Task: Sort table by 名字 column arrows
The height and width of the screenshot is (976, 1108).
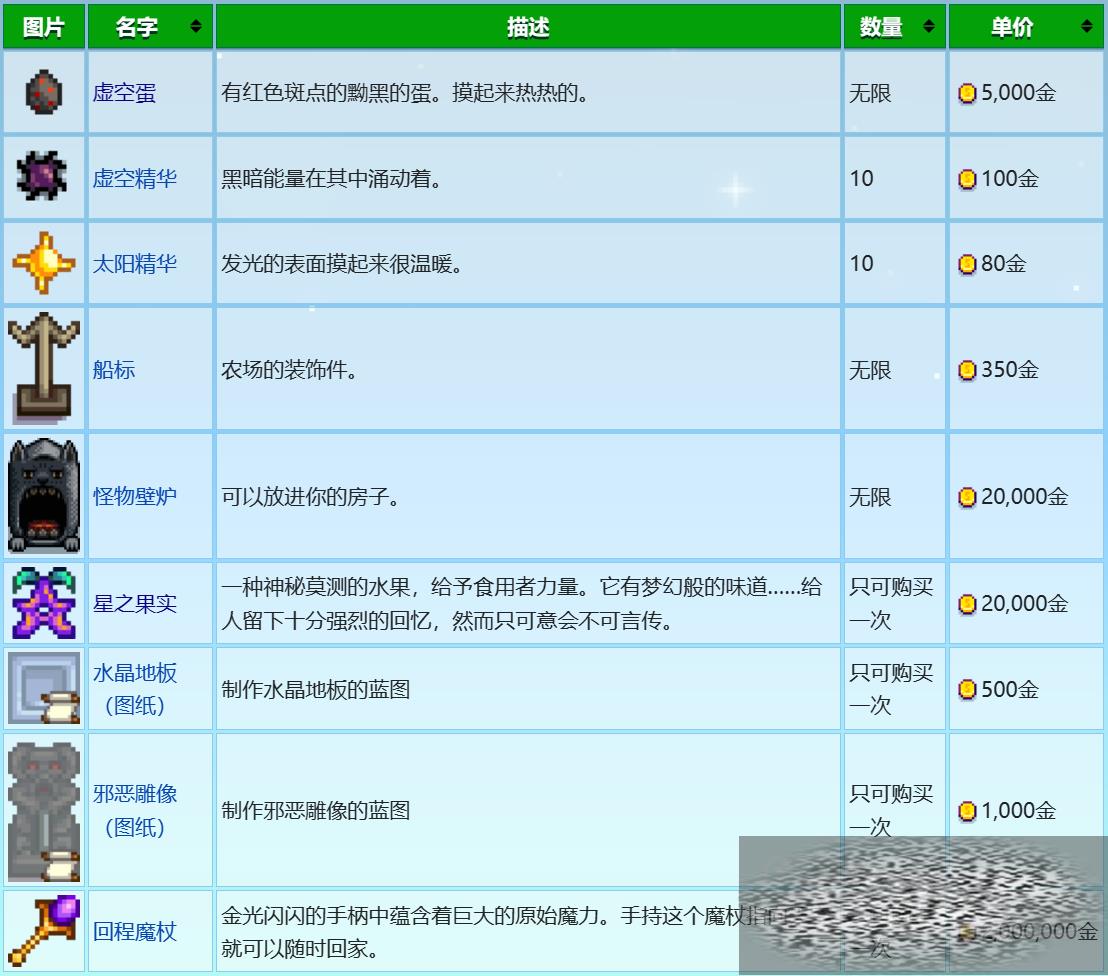Action: click(x=196, y=27)
